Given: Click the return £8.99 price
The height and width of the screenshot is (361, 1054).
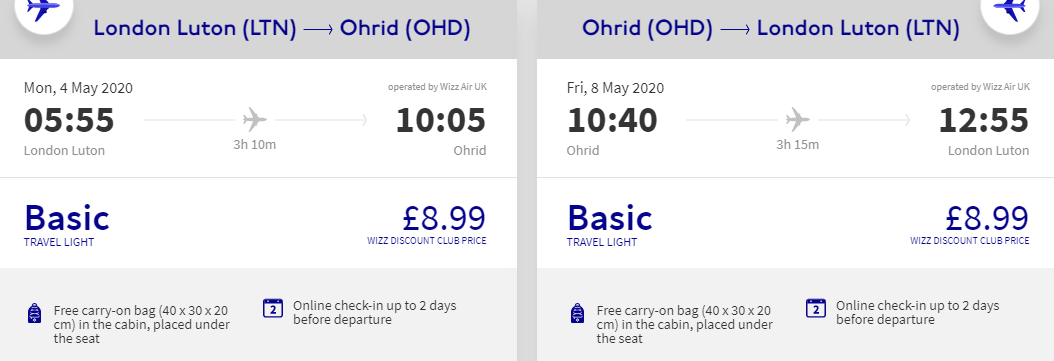Looking at the screenshot, I should coord(987,218).
